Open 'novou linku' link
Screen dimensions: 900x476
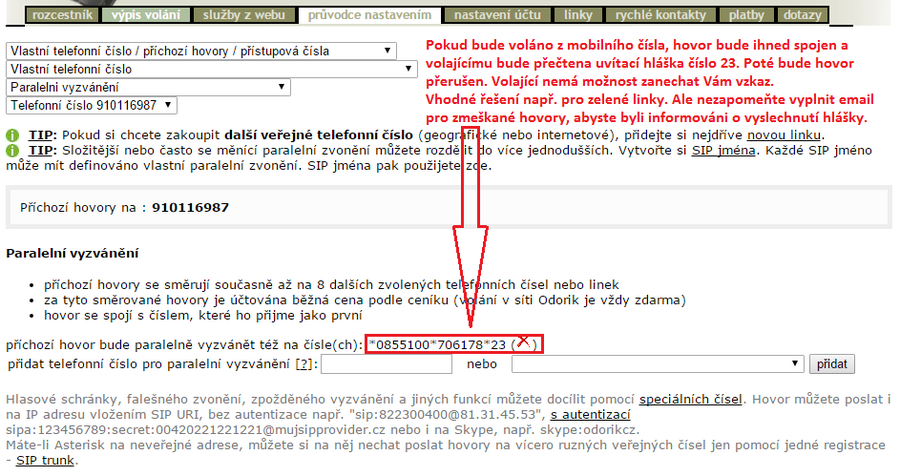[x=783, y=136]
